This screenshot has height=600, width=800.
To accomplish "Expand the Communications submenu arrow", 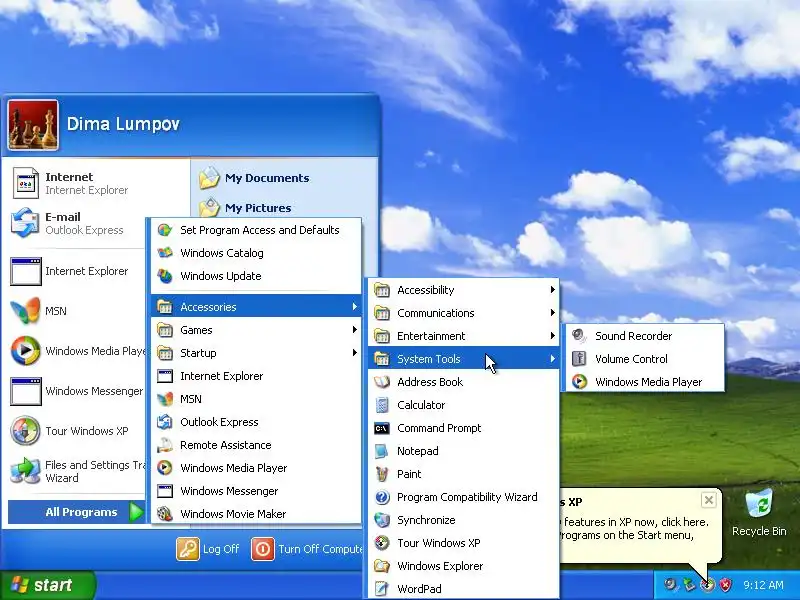I will [x=553, y=313].
